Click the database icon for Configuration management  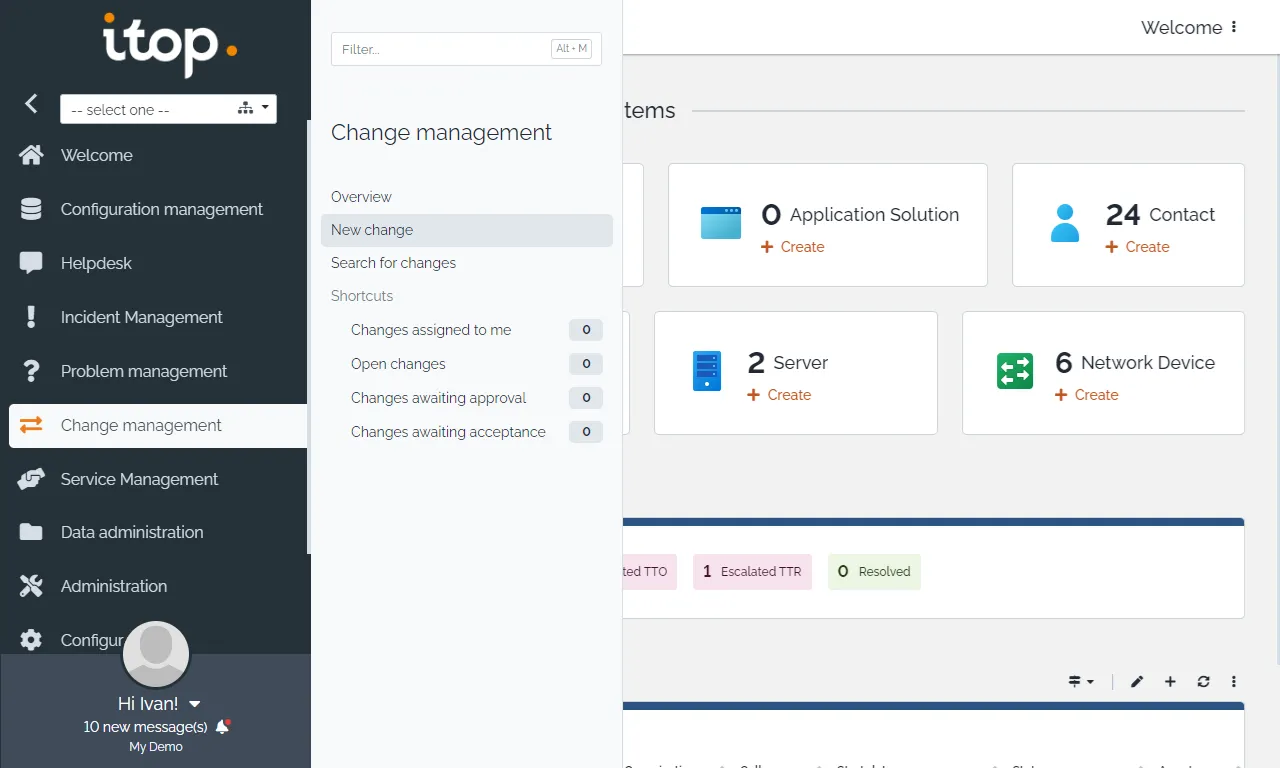click(31, 209)
